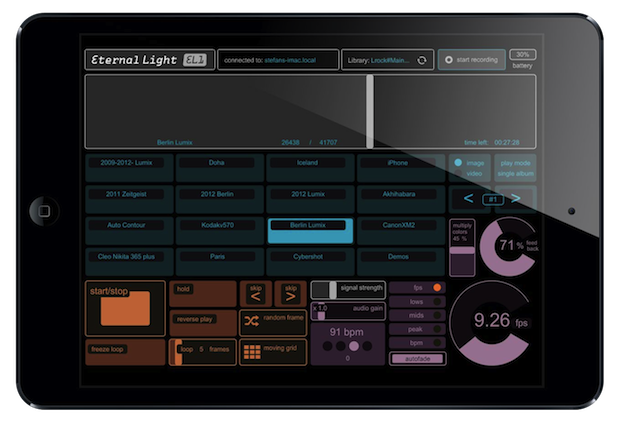
Task: Tap the random frame shuffle icon
Action: (251, 321)
